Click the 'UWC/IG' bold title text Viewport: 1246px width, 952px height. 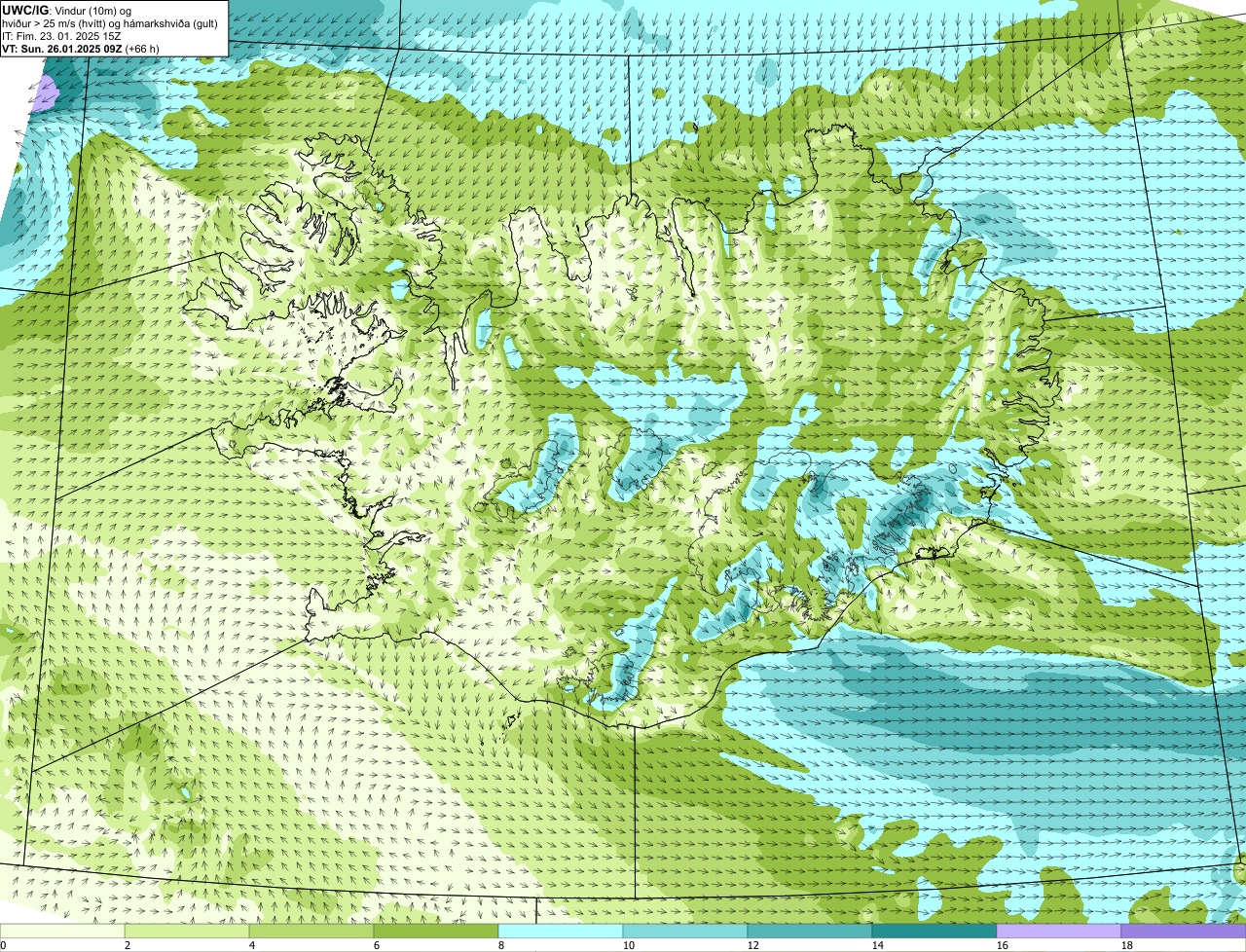pos(25,10)
